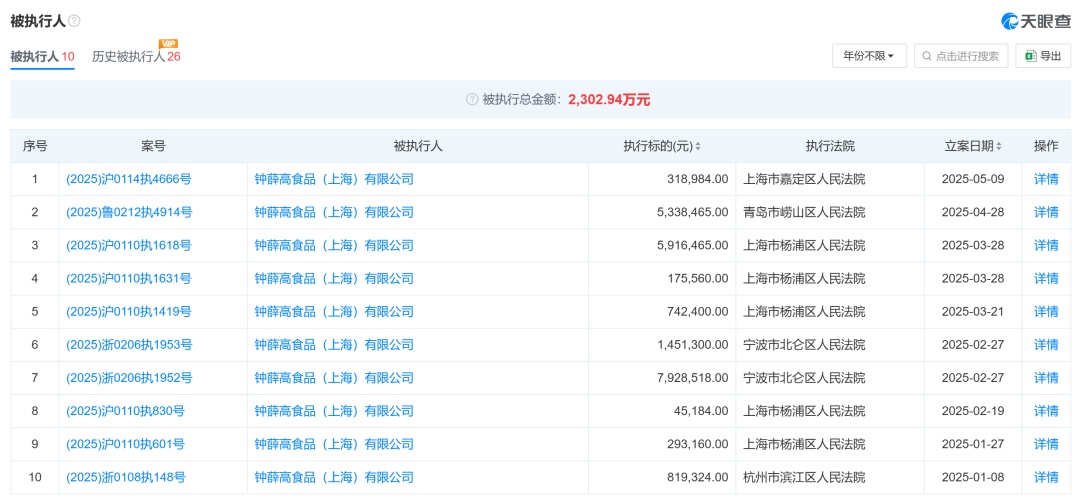Open case (2025)浙0206执1952号
The width and height of the screenshot is (1080, 504).
tap(128, 378)
